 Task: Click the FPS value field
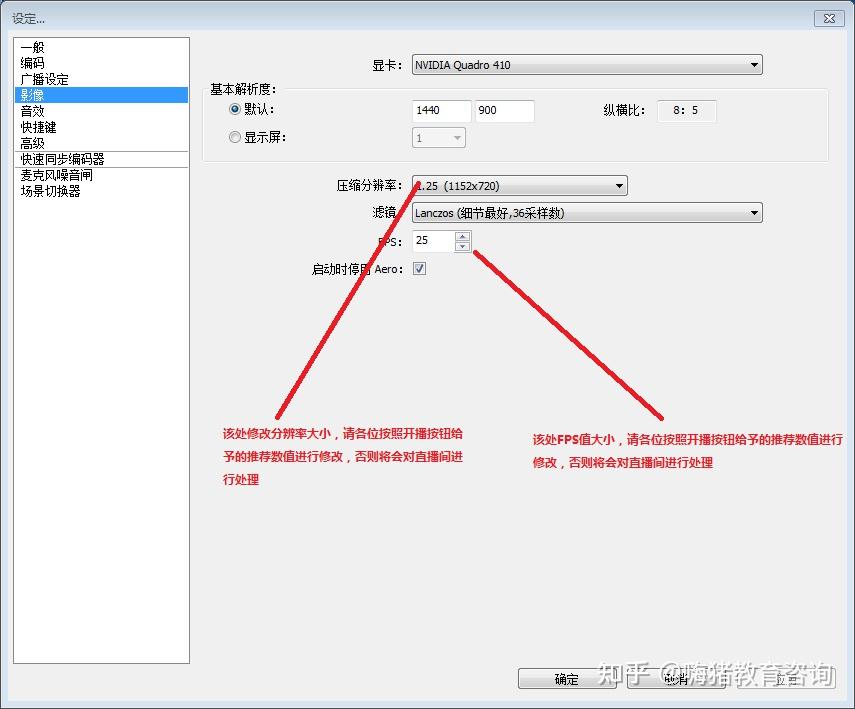tap(433, 241)
